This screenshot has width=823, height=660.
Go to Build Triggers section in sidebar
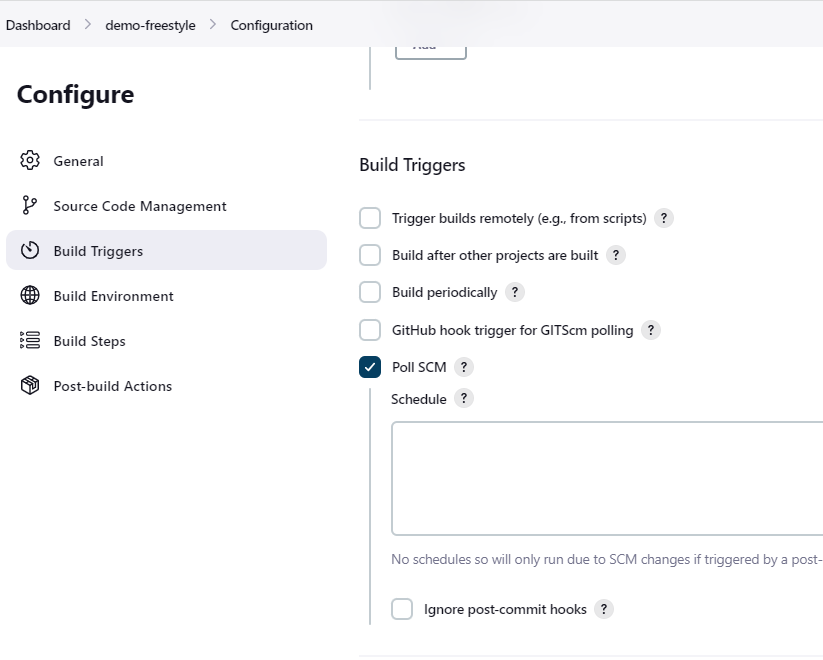(x=98, y=251)
